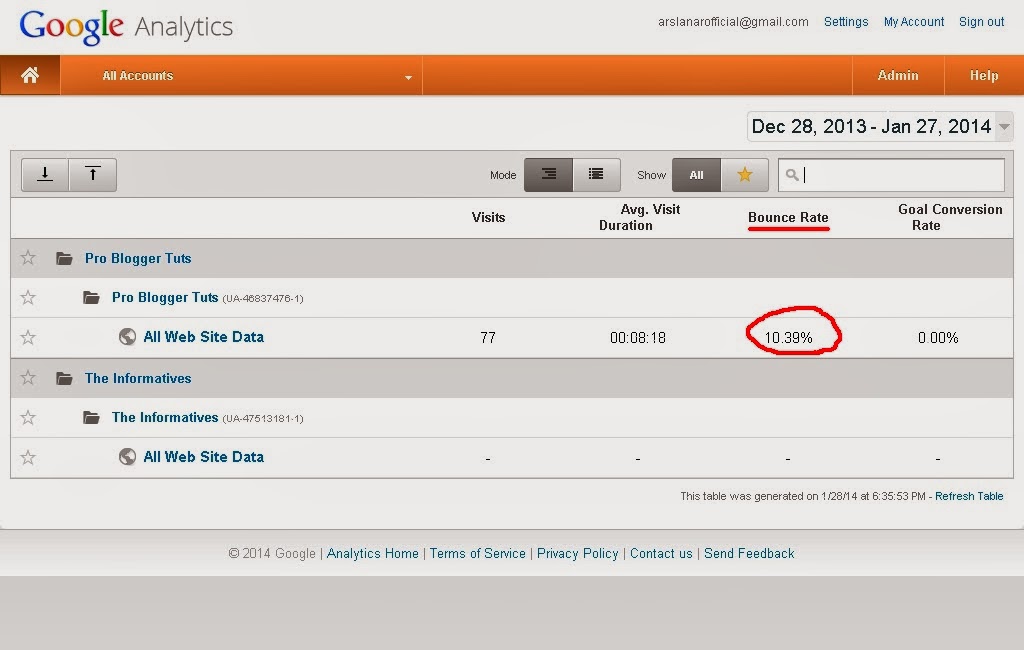The image size is (1024, 650).
Task: Open All Web Site Data for Pro Blogger Tuts
Action: (203, 337)
